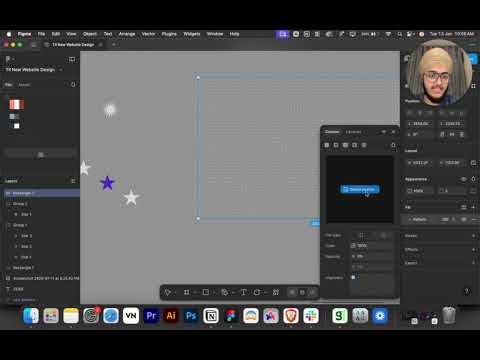Add a new fill with plus icon
Image resolution: width=480 pixels, height=360 pixels.
click(x=473, y=207)
